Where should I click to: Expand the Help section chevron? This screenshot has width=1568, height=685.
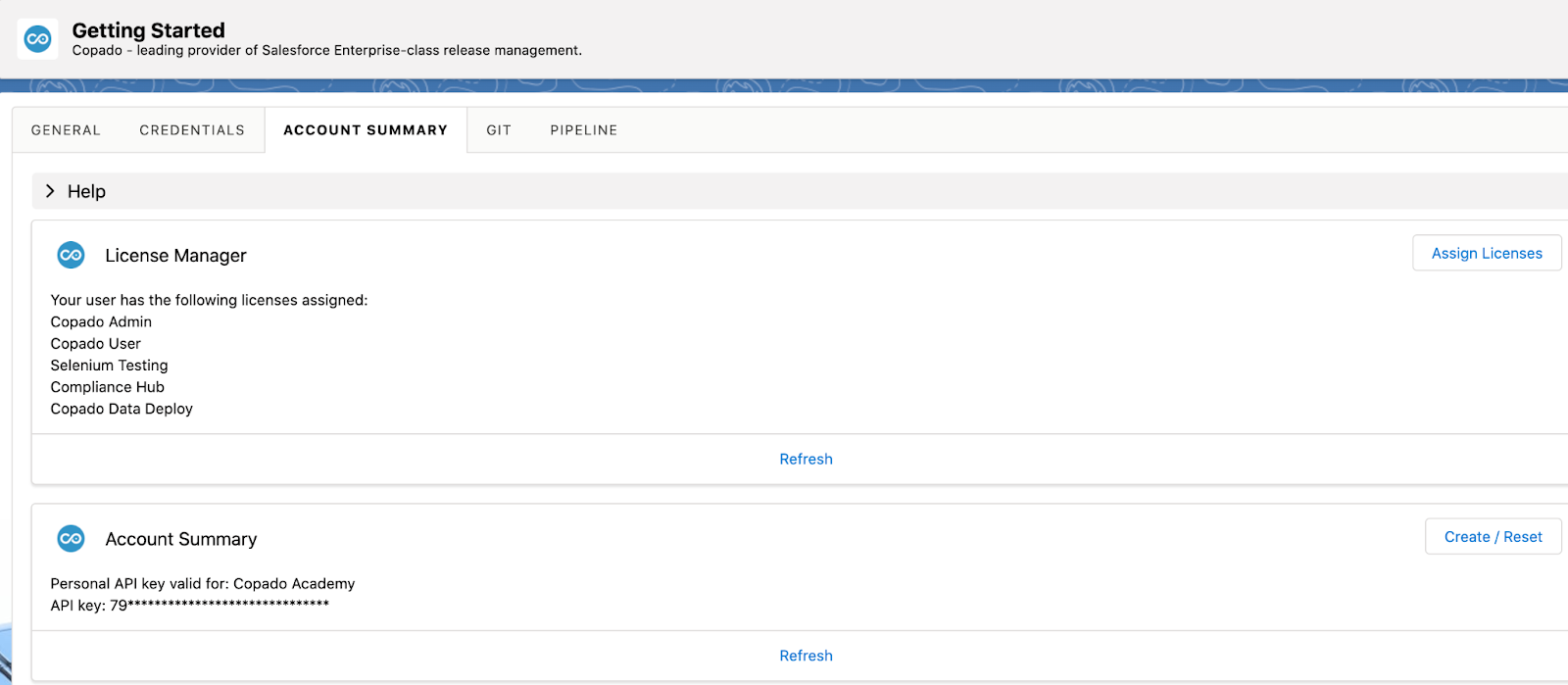point(50,191)
